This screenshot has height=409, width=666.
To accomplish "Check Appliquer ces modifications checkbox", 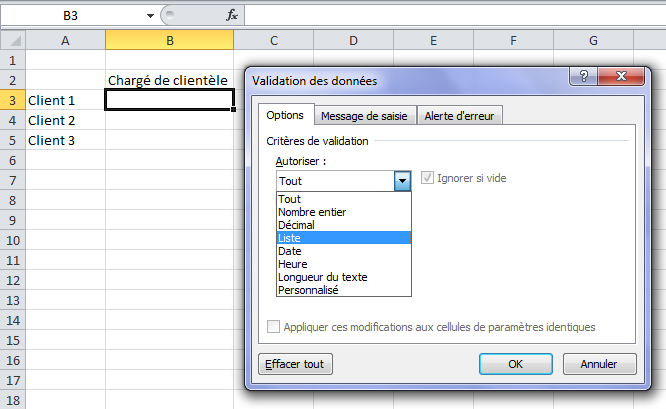I will (x=274, y=327).
